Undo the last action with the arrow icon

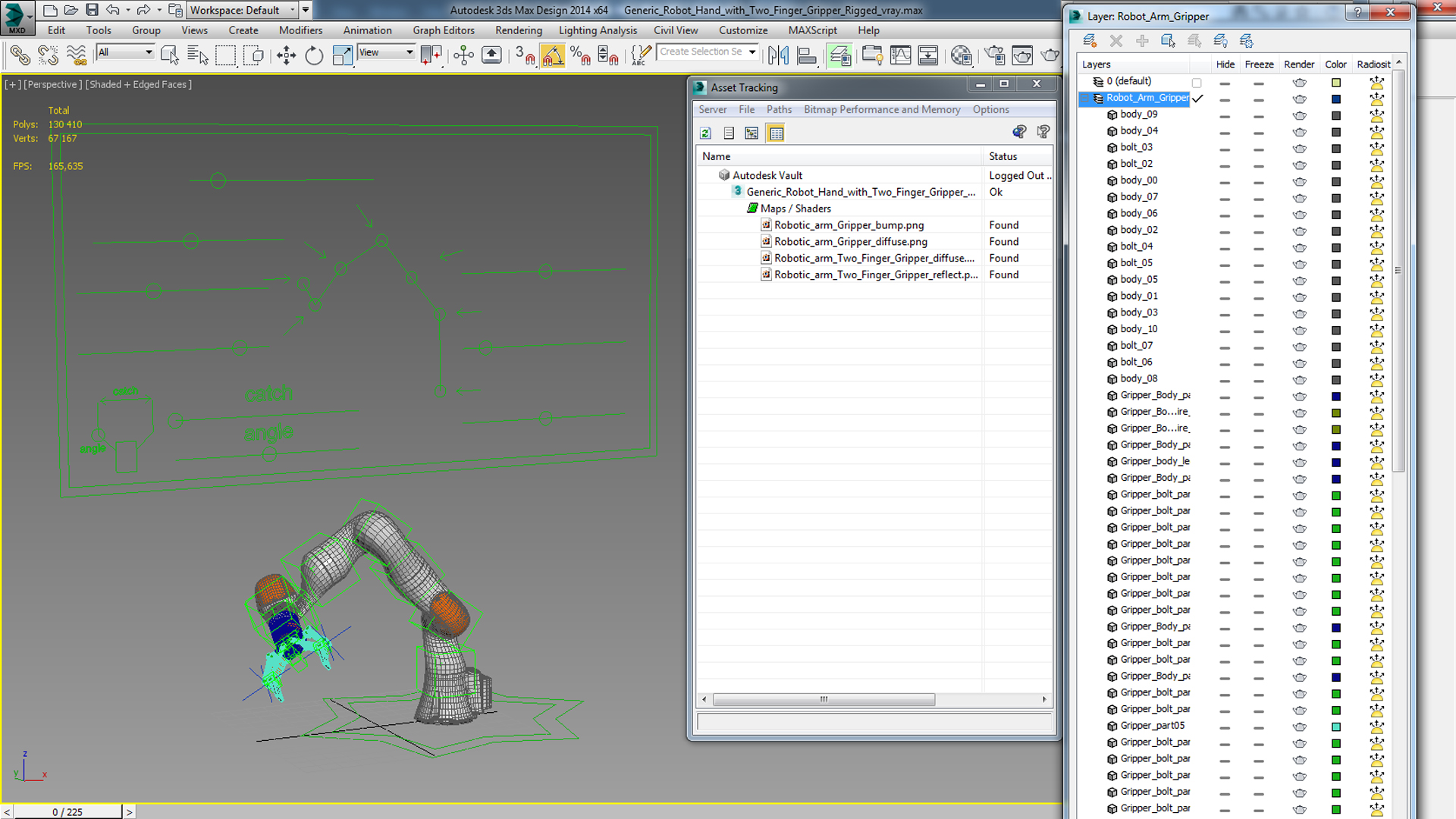(x=112, y=10)
